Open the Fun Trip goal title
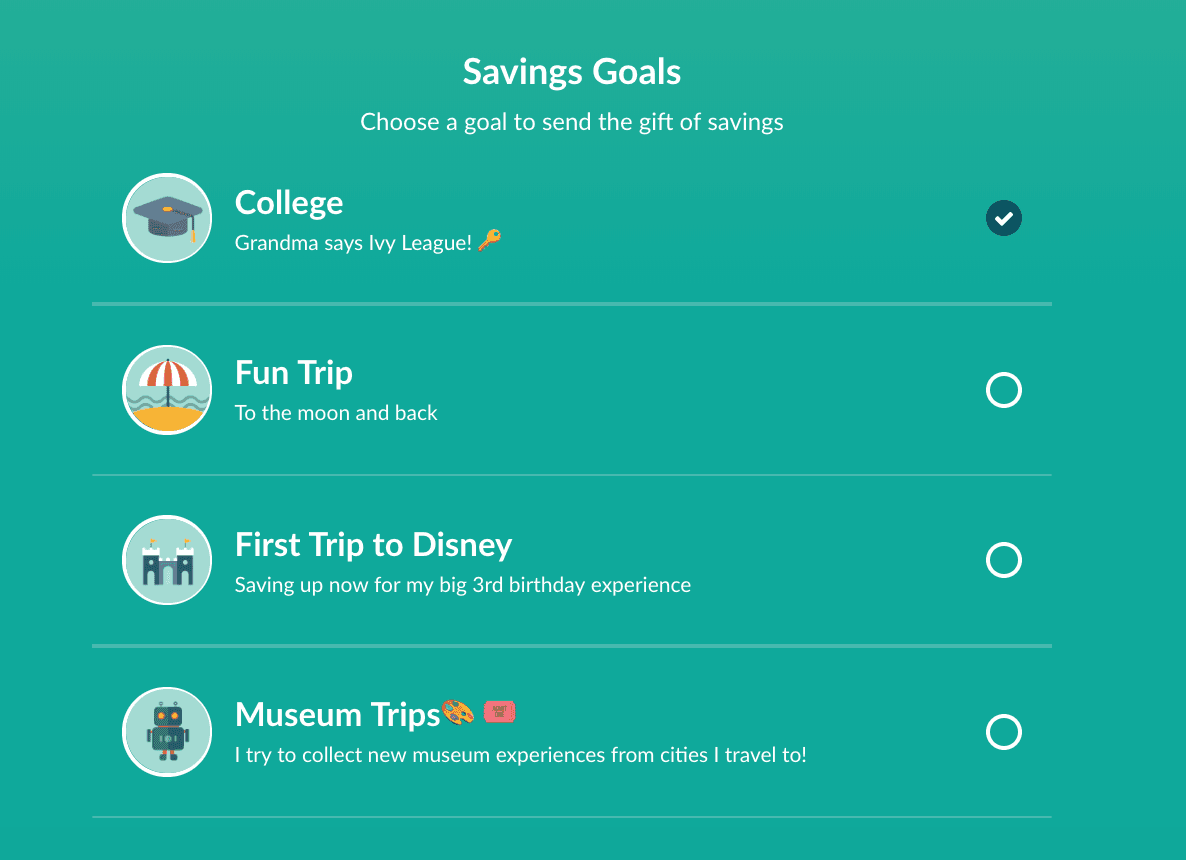The width and height of the screenshot is (1186, 860). click(294, 373)
